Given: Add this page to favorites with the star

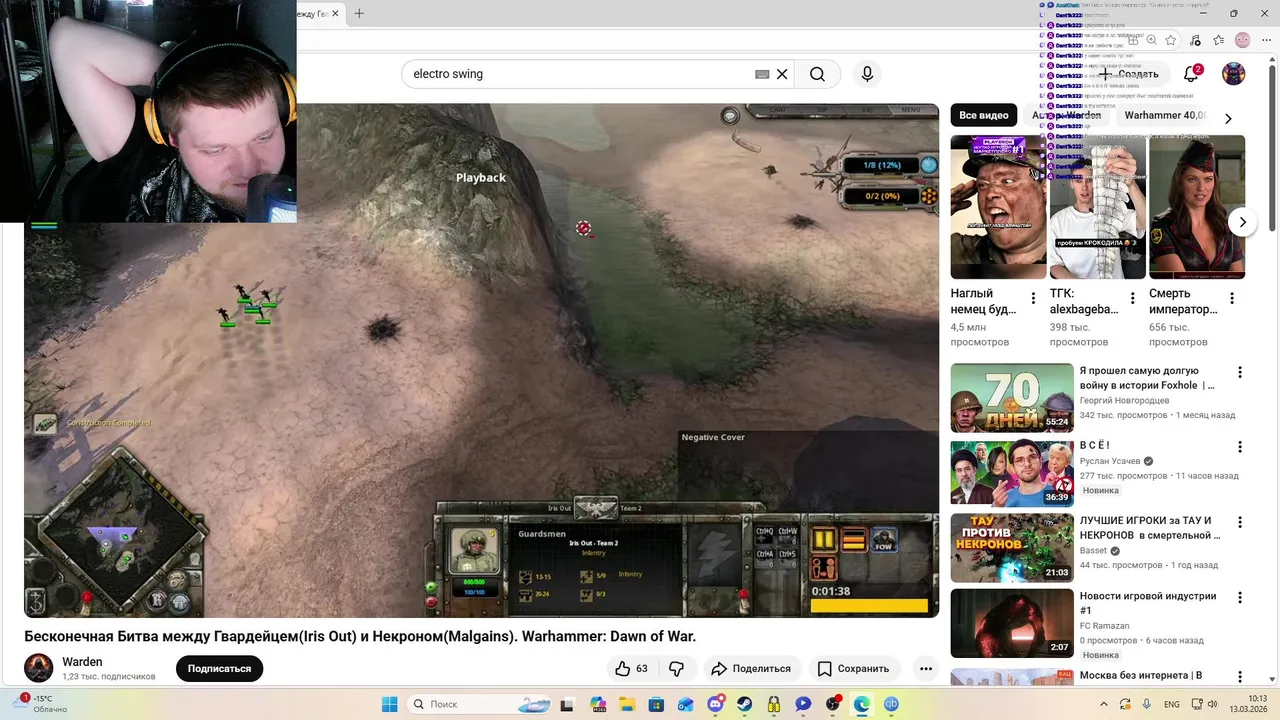Looking at the screenshot, I should (x=1171, y=40).
